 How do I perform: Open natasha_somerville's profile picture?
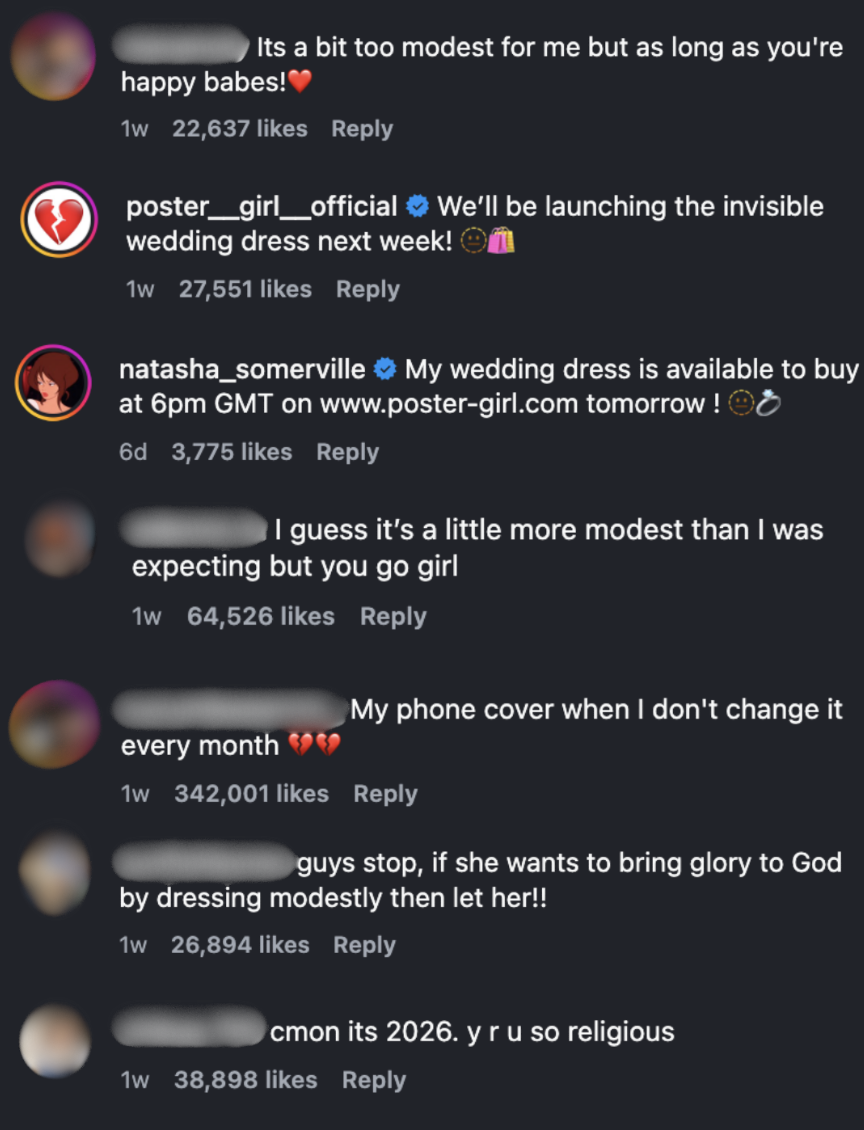tap(54, 384)
